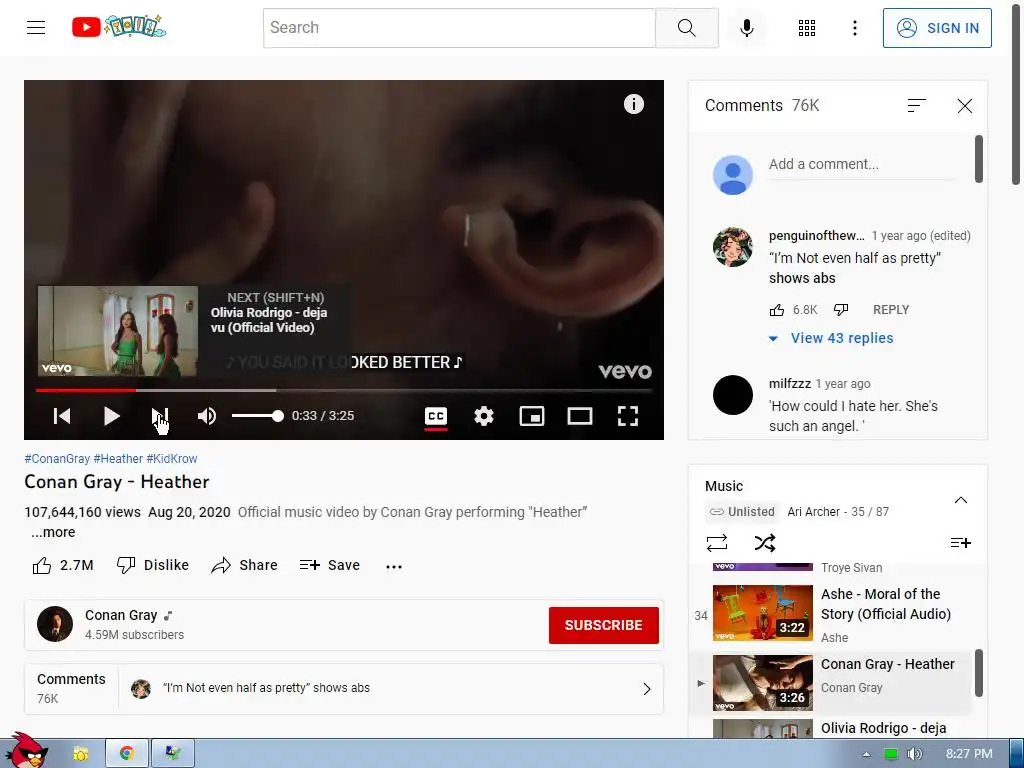Seek on the video progress bar

(x=344, y=391)
